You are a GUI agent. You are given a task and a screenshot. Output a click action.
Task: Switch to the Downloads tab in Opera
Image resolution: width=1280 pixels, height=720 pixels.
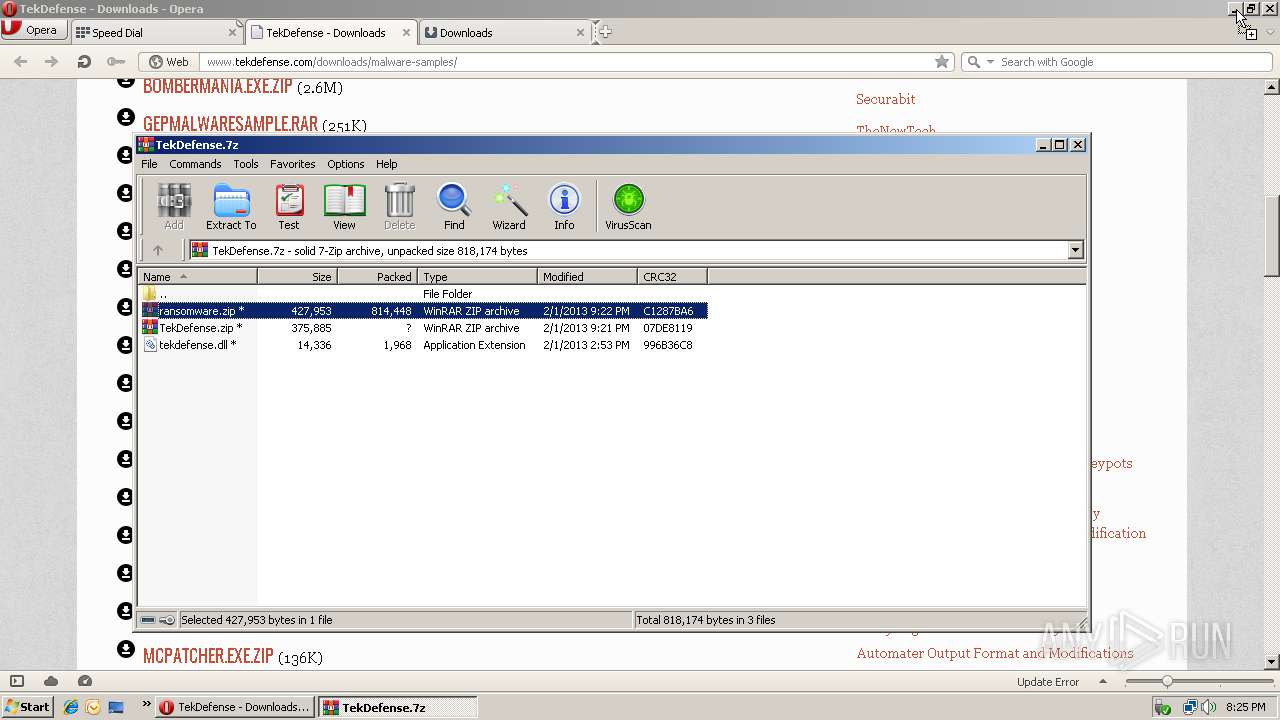click(506, 32)
